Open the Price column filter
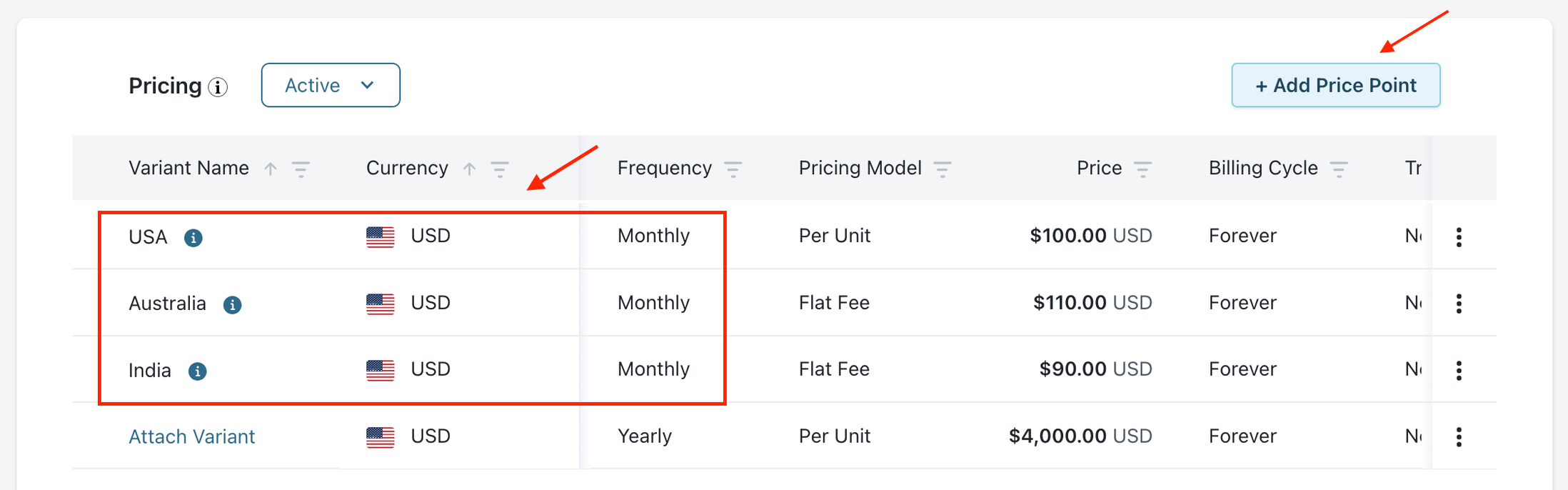The image size is (1568, 490). 1142,169
